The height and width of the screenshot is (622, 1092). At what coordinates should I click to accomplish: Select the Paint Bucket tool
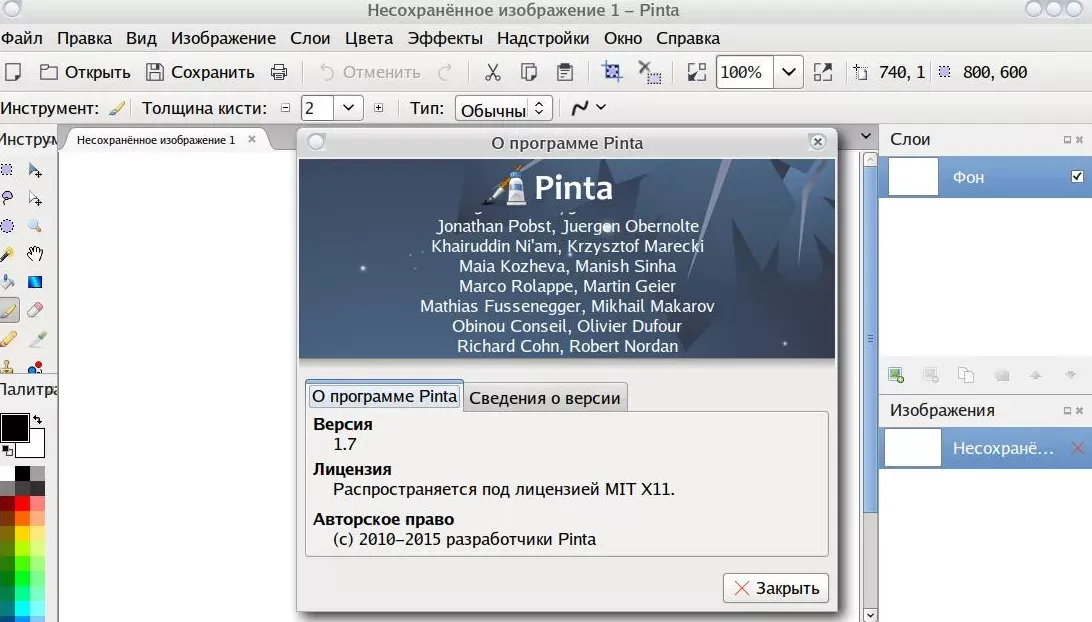(x=7, y=282)
